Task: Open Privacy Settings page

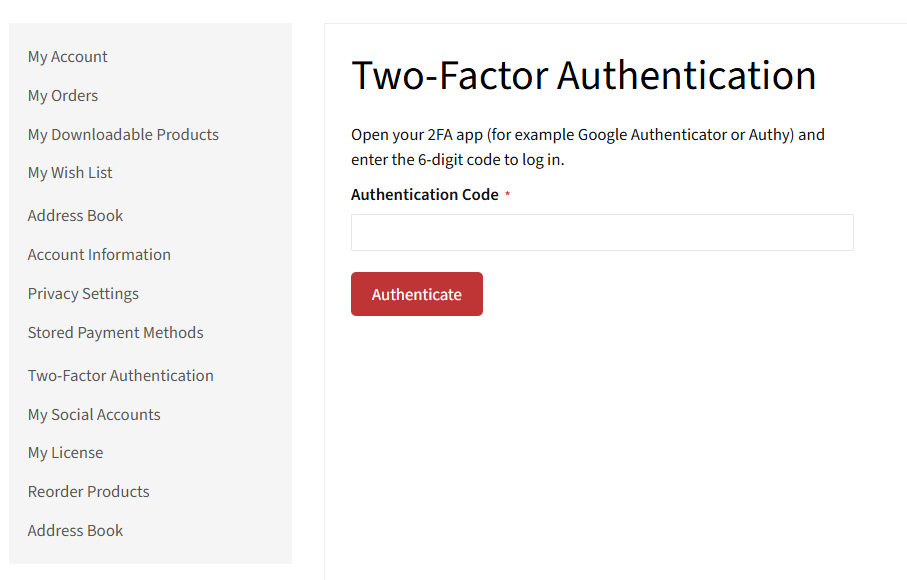Action: [83, 294]
